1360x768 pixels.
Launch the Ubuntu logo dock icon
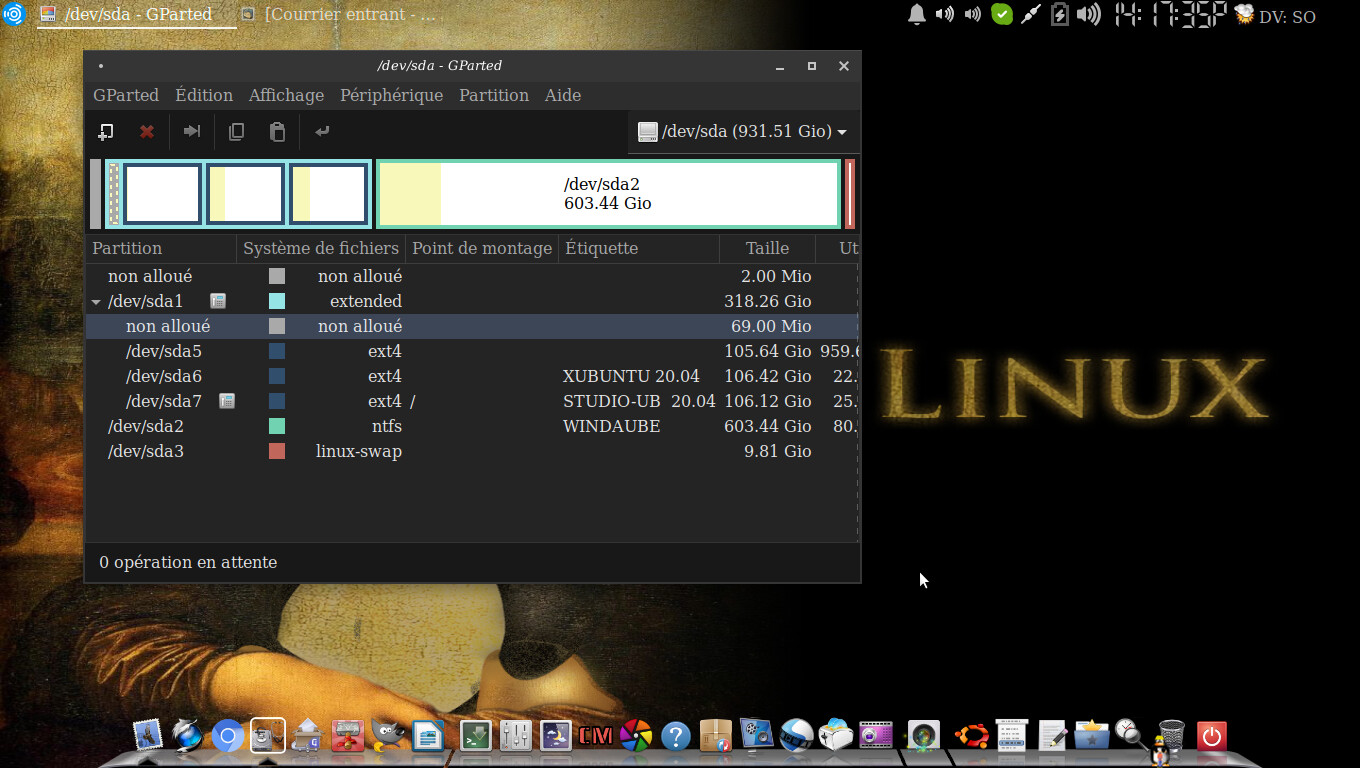(x=971, y=736)
